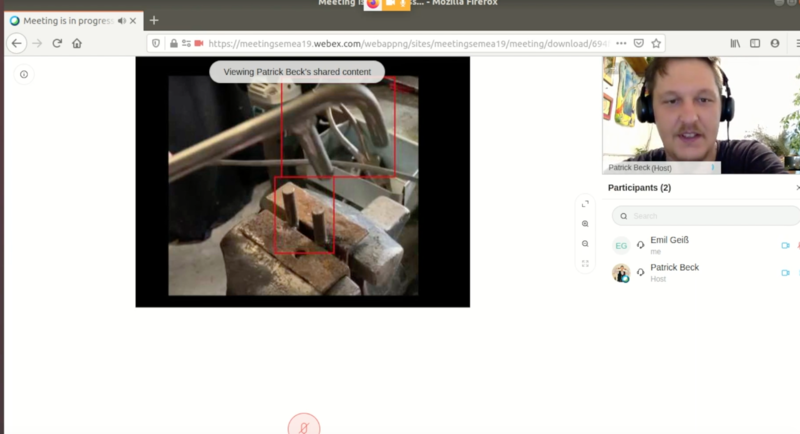Click the video icon next to Emil Geiß
Screen dimensions: 800x434
(x=785, y=245)
